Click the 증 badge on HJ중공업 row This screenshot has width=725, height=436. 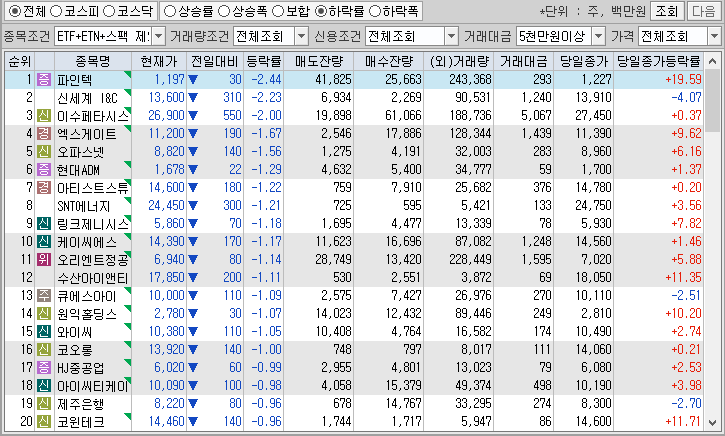coord(44,368)
